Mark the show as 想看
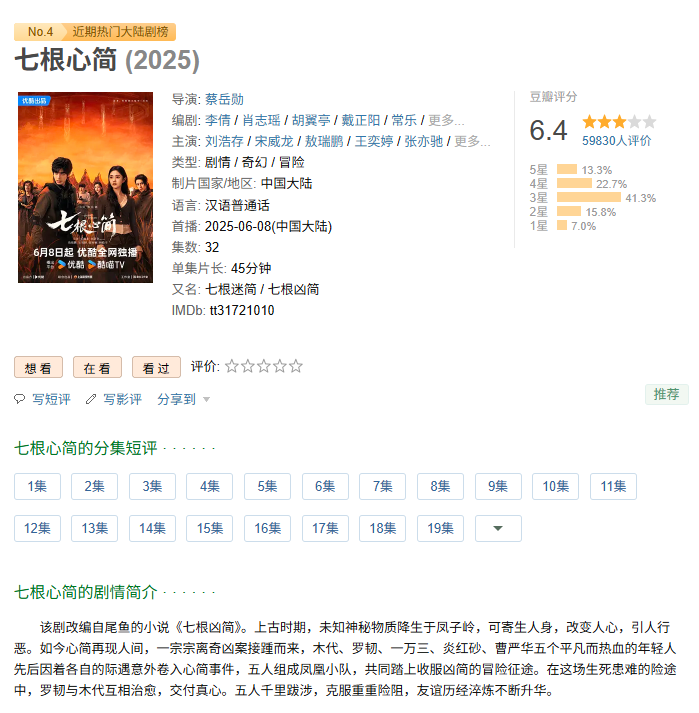699x713 pixels. [38, 367]
